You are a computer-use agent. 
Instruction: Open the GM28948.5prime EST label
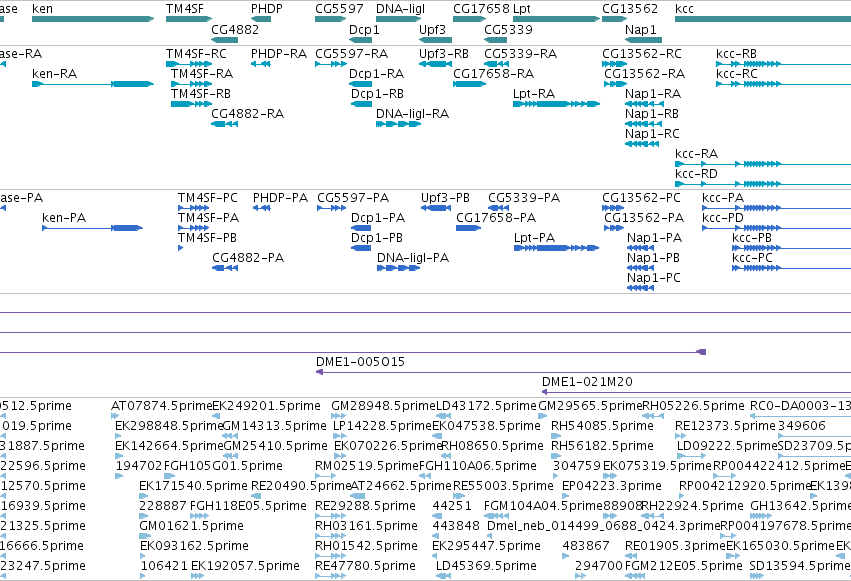tap(384, 406)
